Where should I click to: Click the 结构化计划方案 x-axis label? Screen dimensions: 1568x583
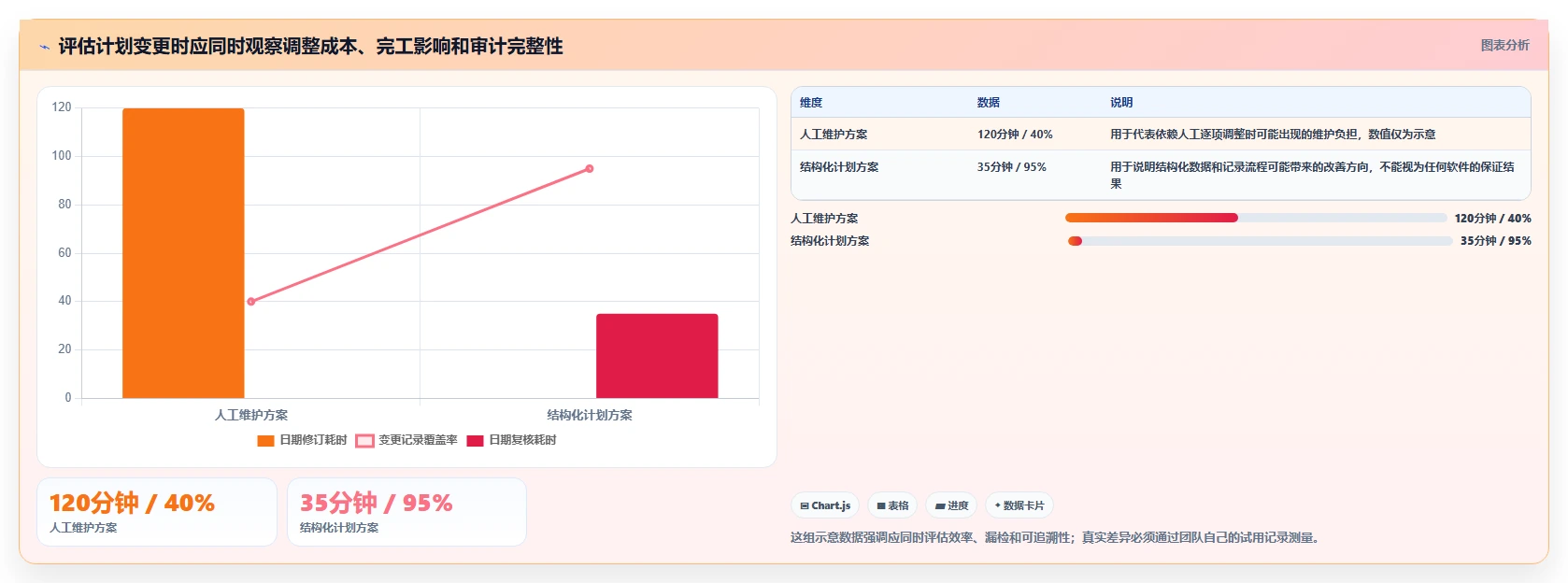coord(590,415)
